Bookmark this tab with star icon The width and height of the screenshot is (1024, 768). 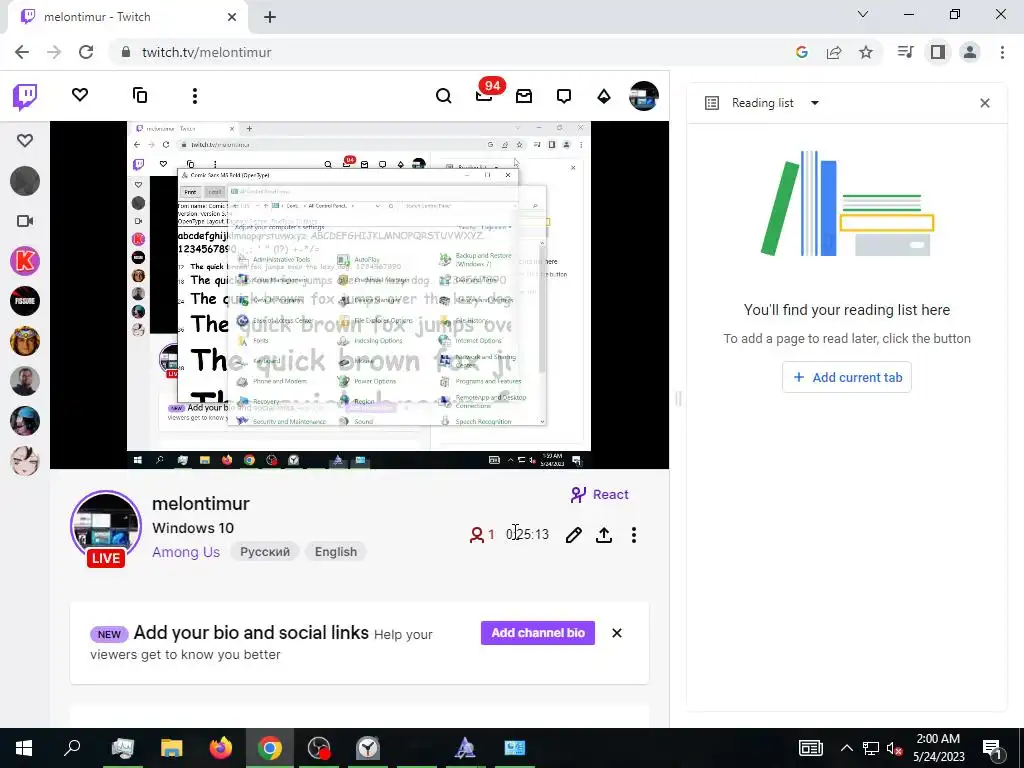(866, 52)
